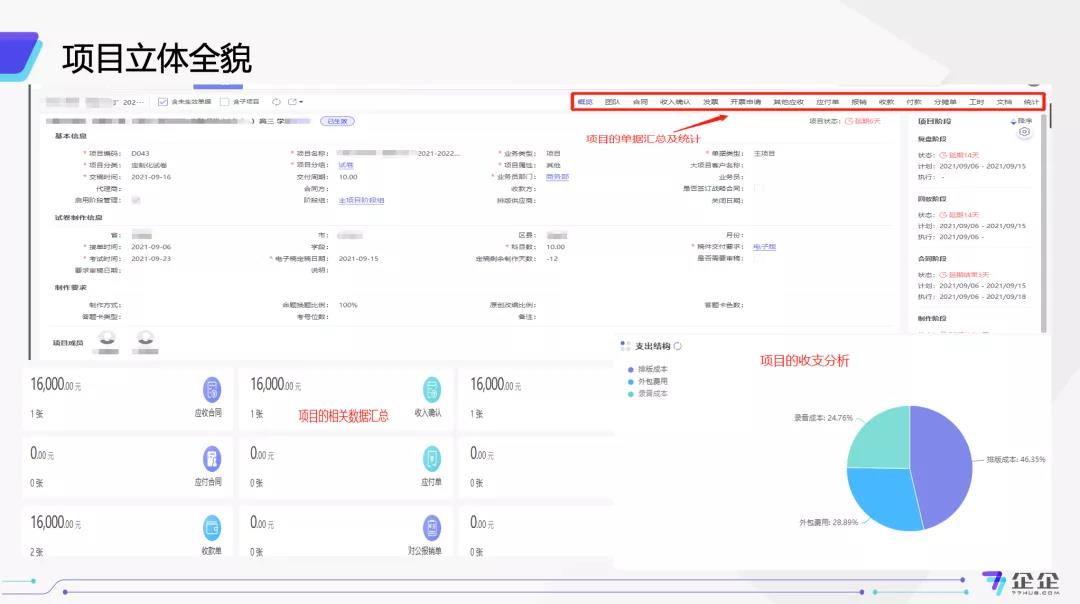
Task: Open the share/export dropdown arrow
Action: [x=300, y=102]
